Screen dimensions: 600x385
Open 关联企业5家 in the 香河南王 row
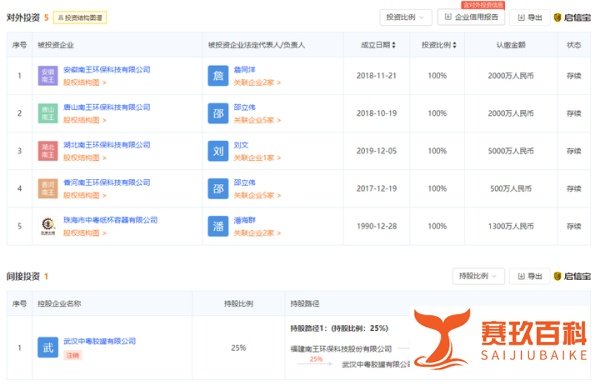pos(257,195)
